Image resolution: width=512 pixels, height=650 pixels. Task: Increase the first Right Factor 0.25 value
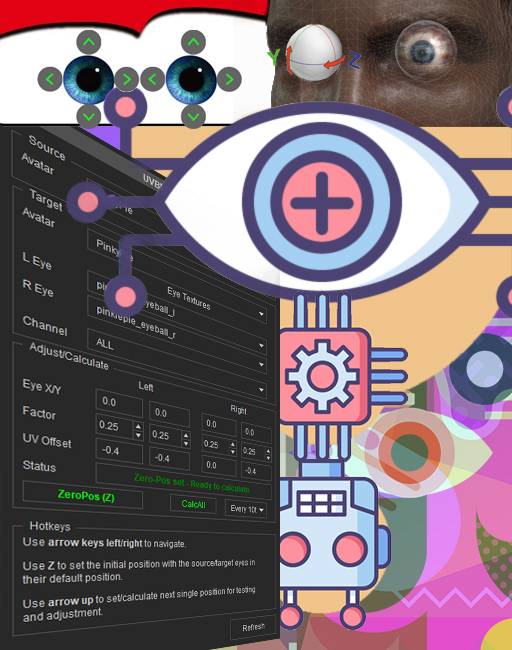(233, 444)
